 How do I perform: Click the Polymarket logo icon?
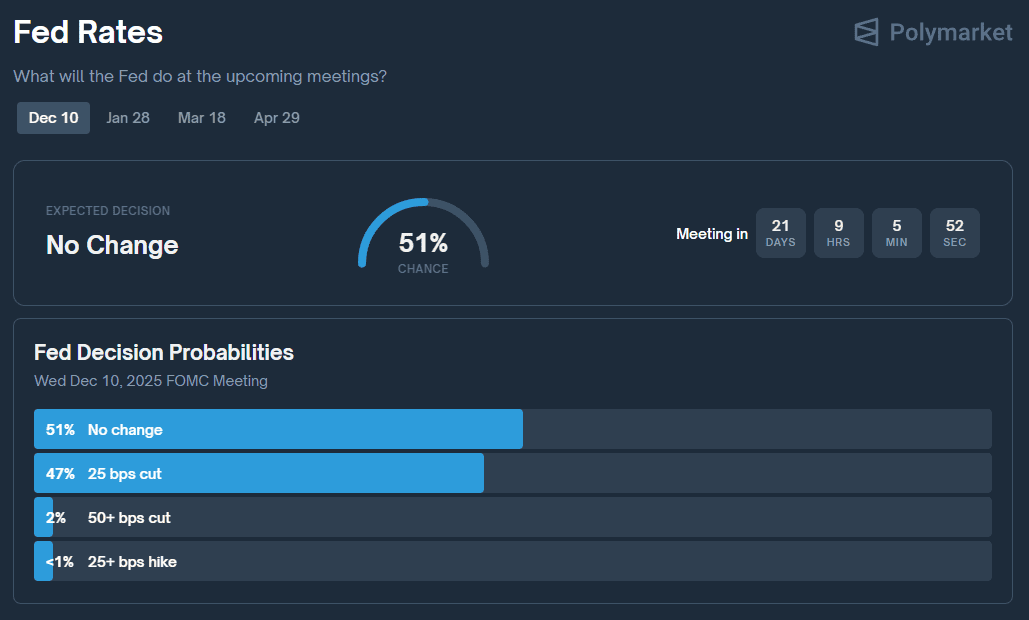866,32
